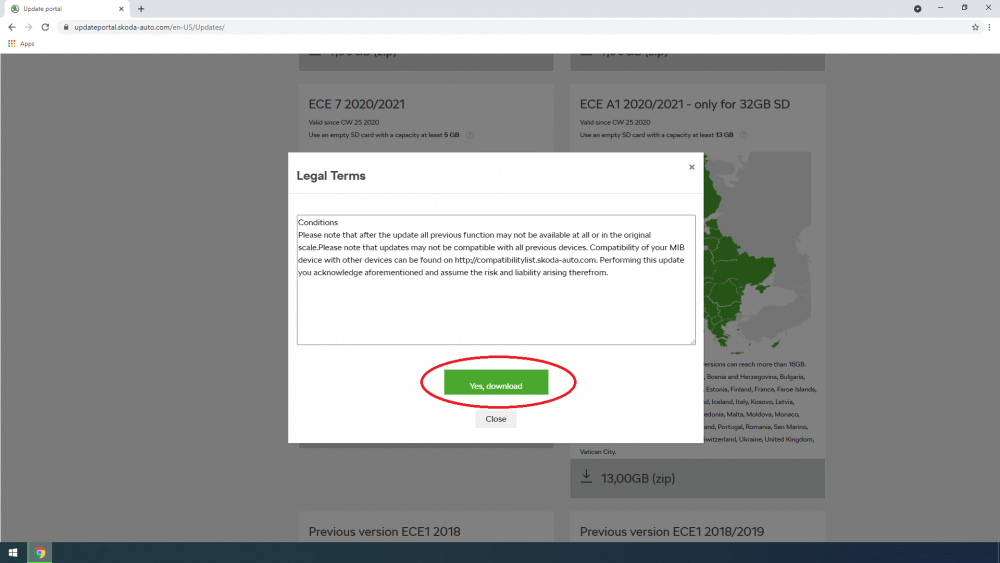Image resolution: width=1000 pixels, height=563 pixels.
Task: Click the browser forward arrow
Action: [29, 27]
